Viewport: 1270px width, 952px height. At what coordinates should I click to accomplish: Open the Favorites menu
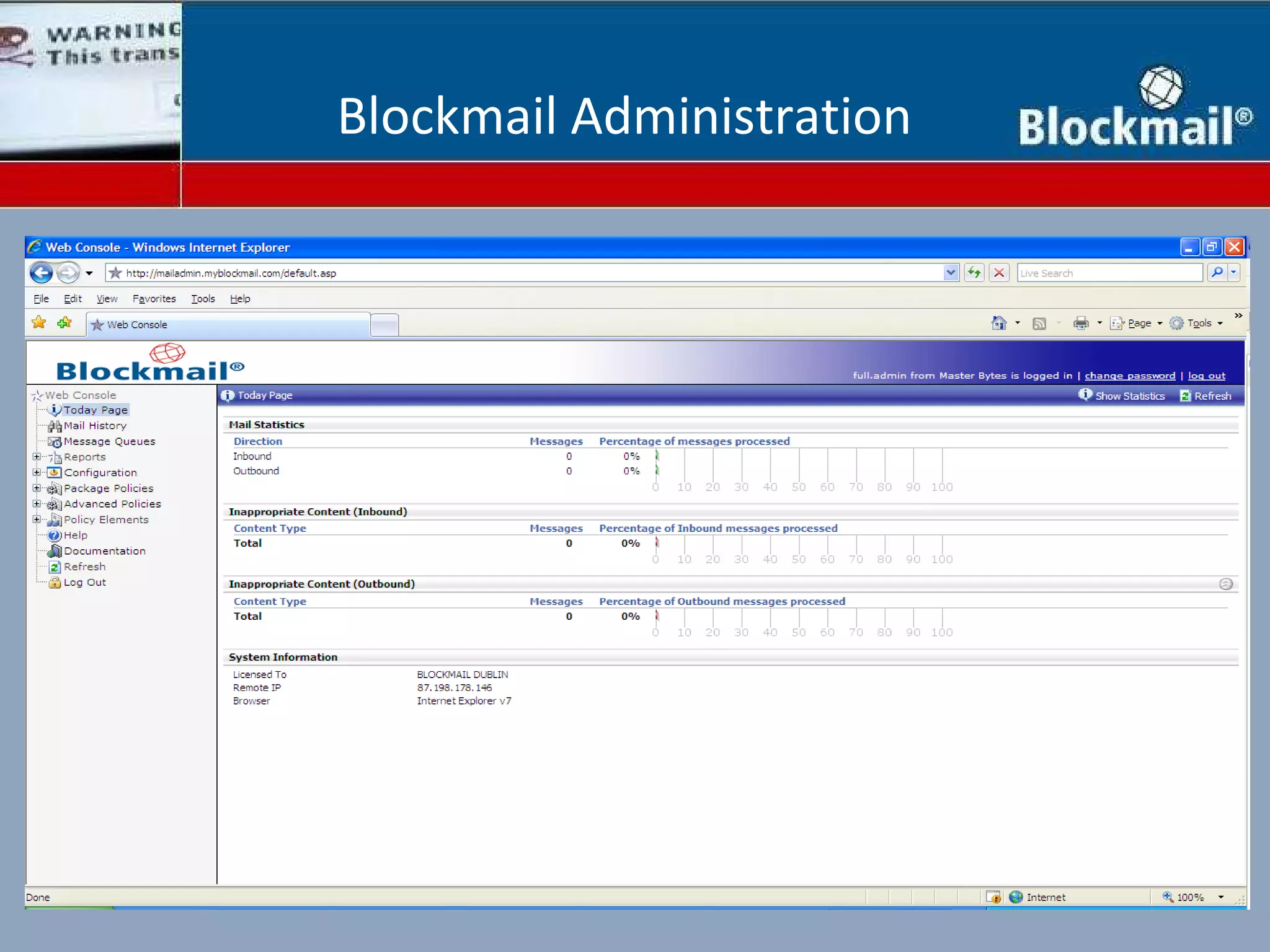click(154, 299)
